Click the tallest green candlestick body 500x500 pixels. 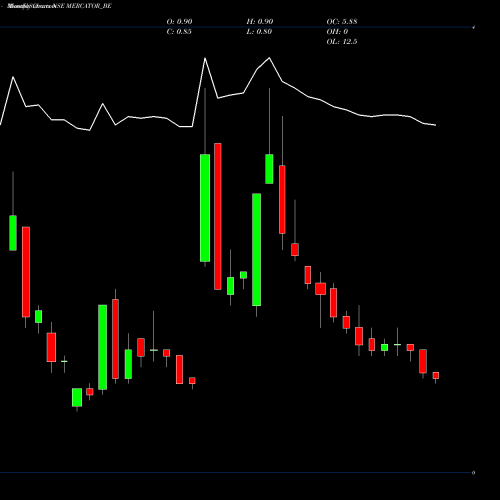(256, 250)
